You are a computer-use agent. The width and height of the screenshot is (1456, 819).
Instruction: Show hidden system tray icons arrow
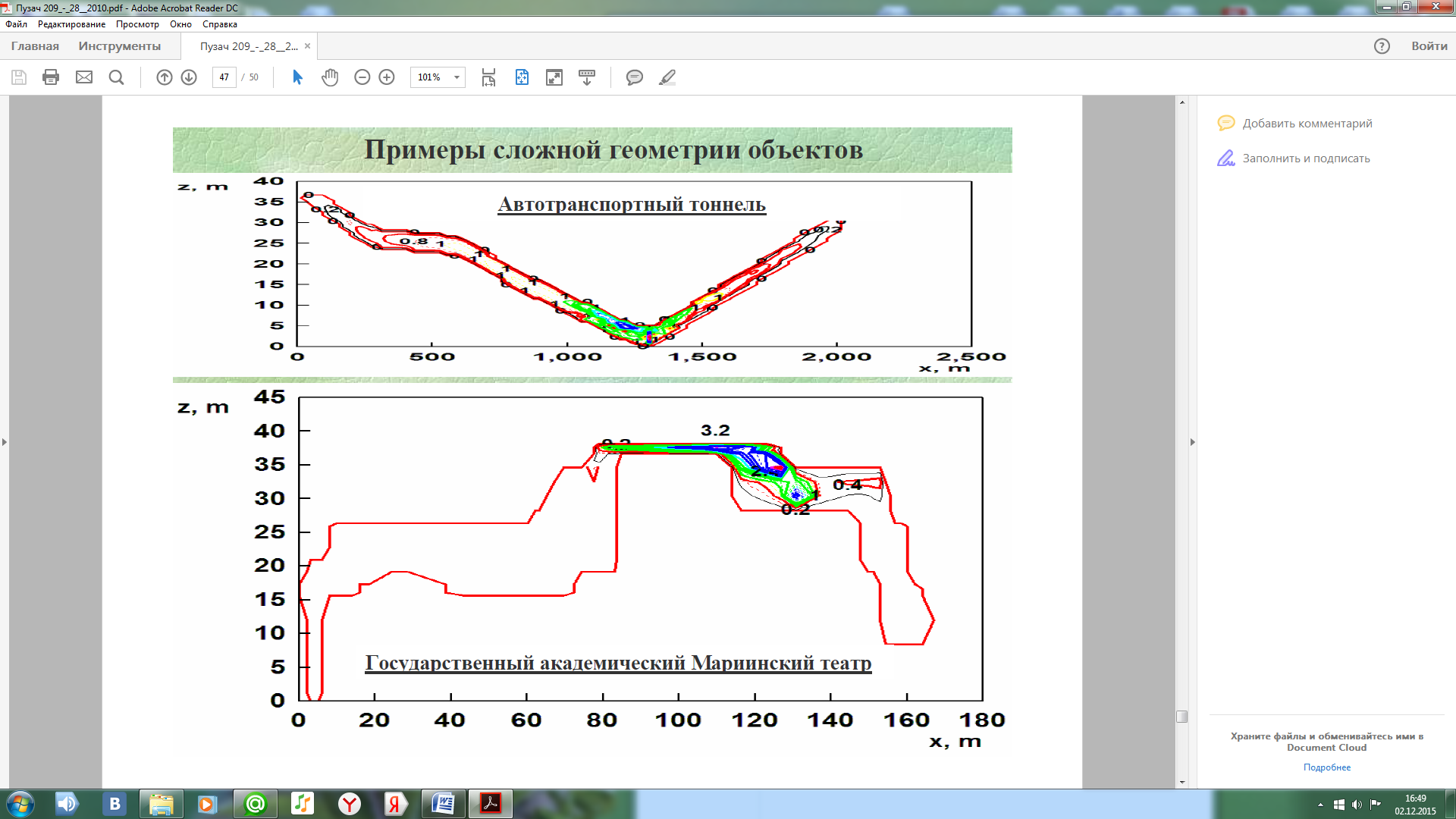click(x=1320, y=805)
